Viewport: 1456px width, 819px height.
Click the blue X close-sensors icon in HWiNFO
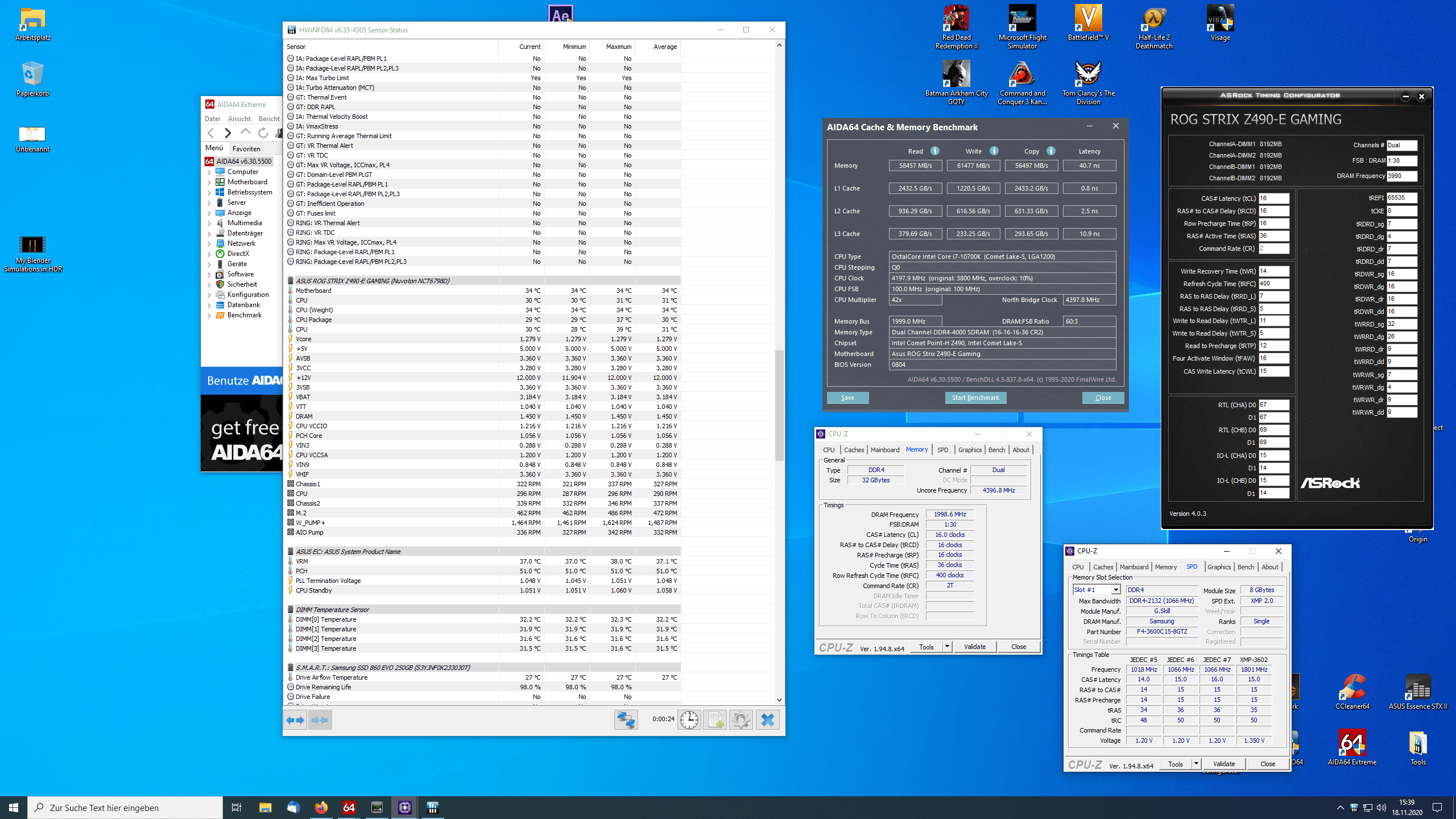767,720
